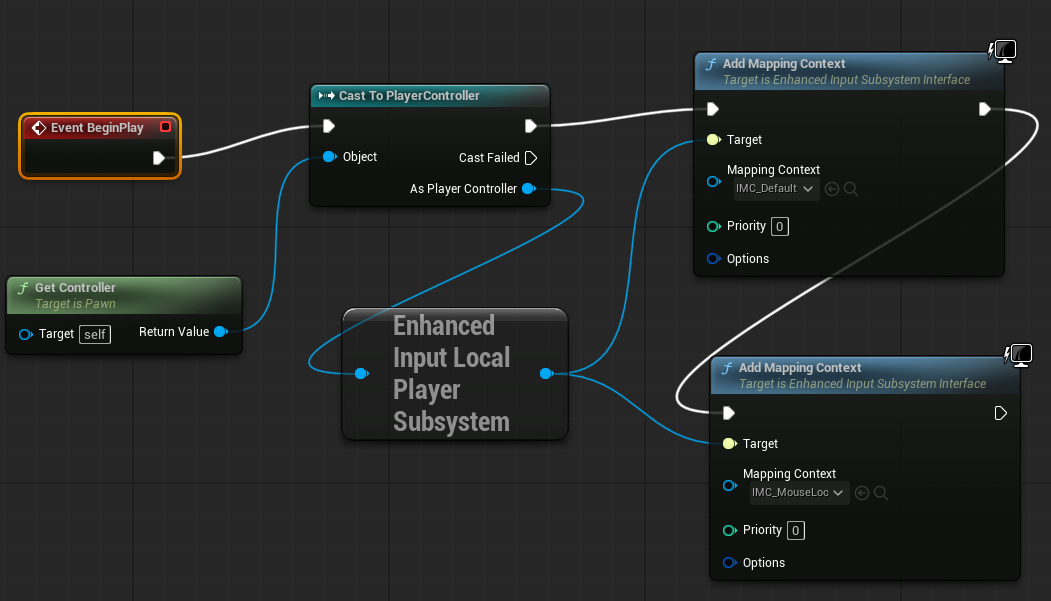This screenshot has width=1051, height=601.
Task: Click output pin of Enhanced Input Local Player Subsystem
Action: pyautogui.click(x=545, y=374)
